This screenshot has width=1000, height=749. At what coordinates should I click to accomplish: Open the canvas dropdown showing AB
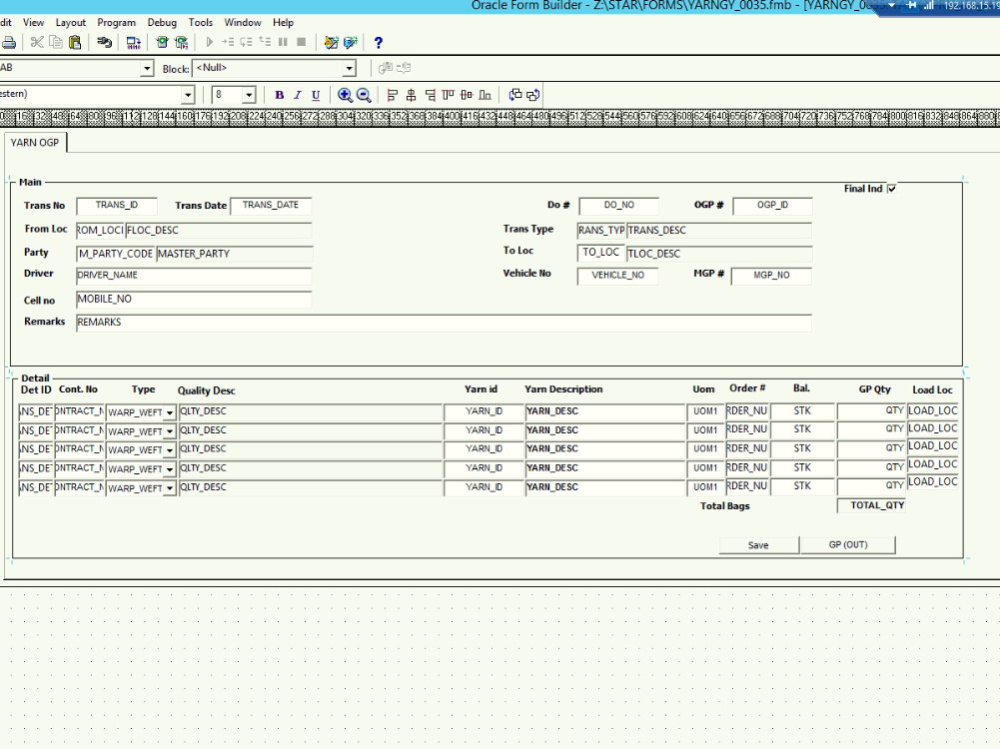point(147,68)
